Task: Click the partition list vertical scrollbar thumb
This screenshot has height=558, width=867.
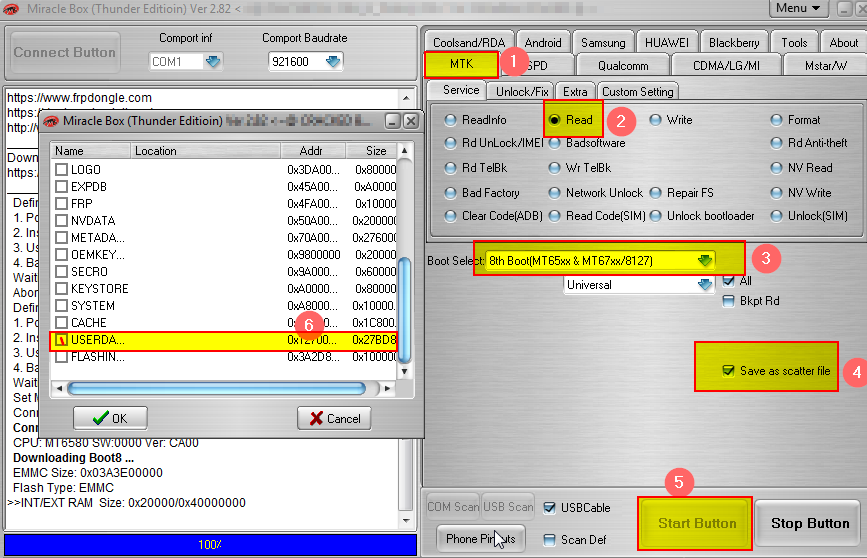Action: click(x=404, y=309)
